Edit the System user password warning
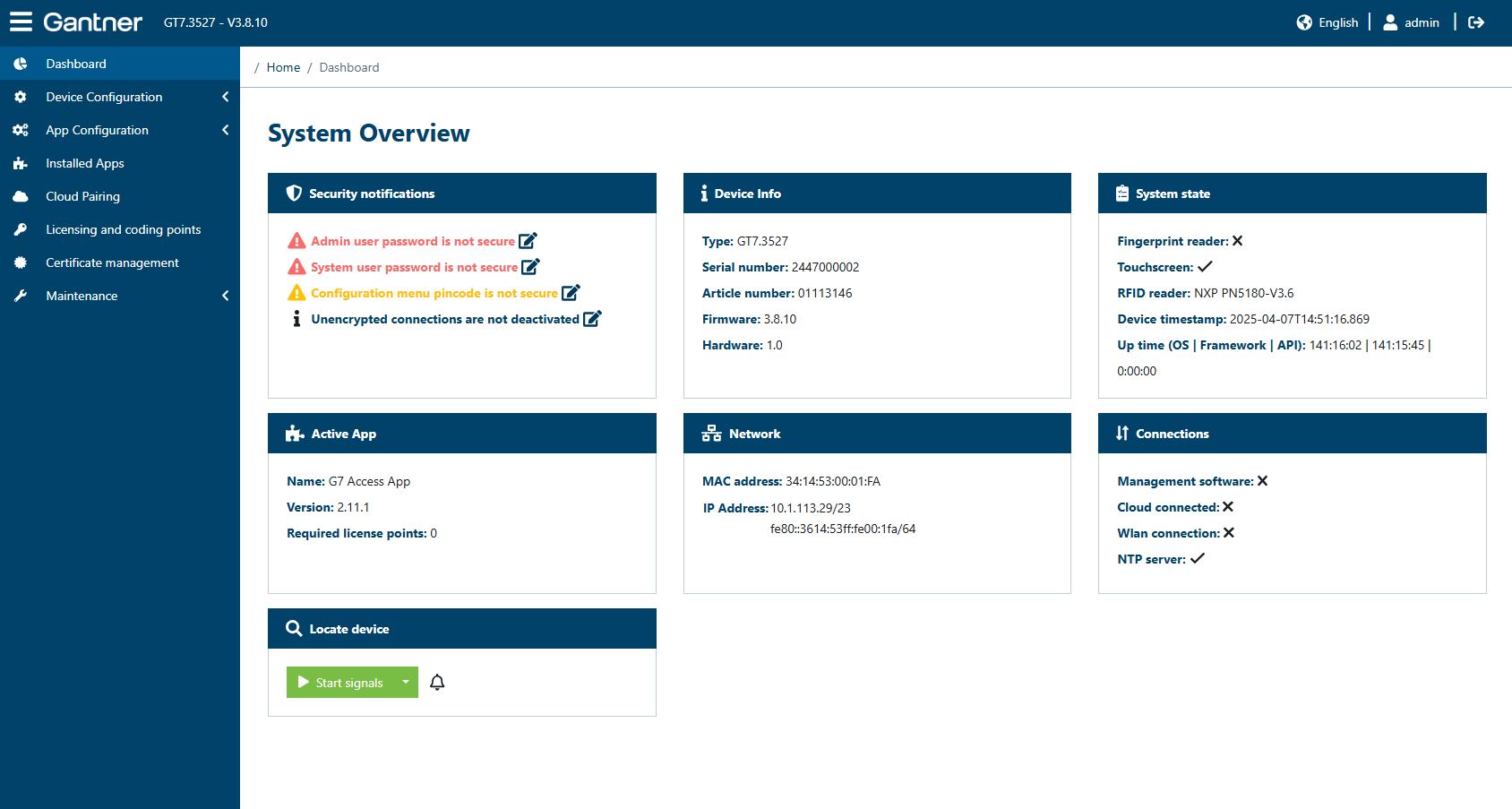Viewport: 1512px width, 809px height. point(530,266)
